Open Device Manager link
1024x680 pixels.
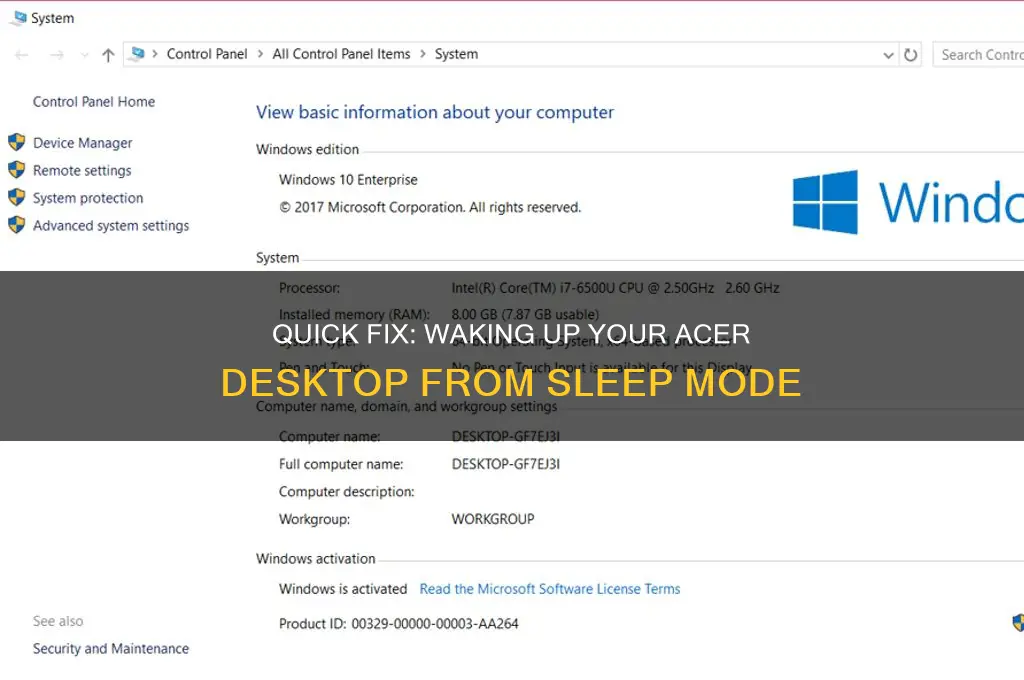coord(82,143)
